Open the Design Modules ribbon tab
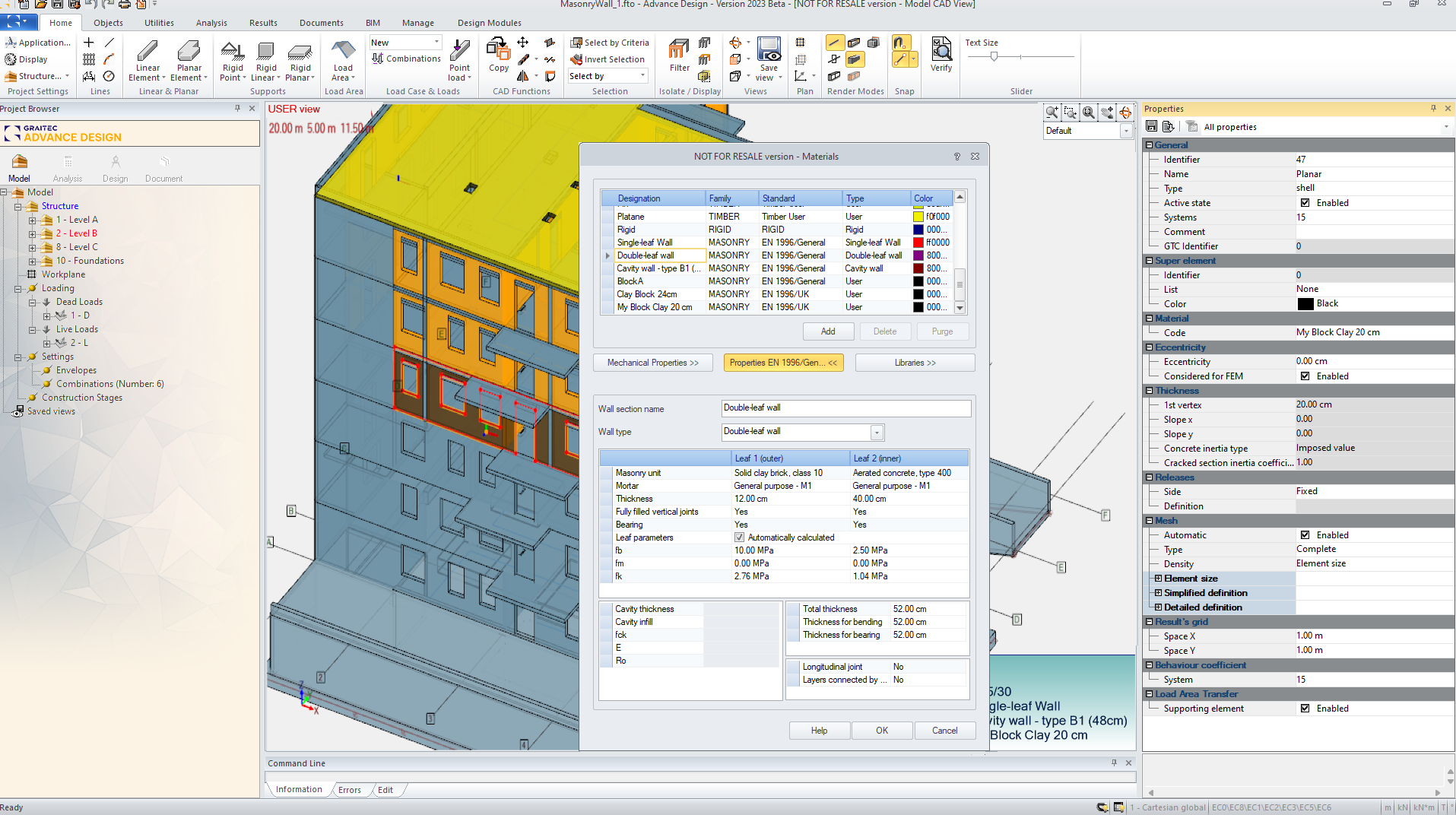 (489, 23)
